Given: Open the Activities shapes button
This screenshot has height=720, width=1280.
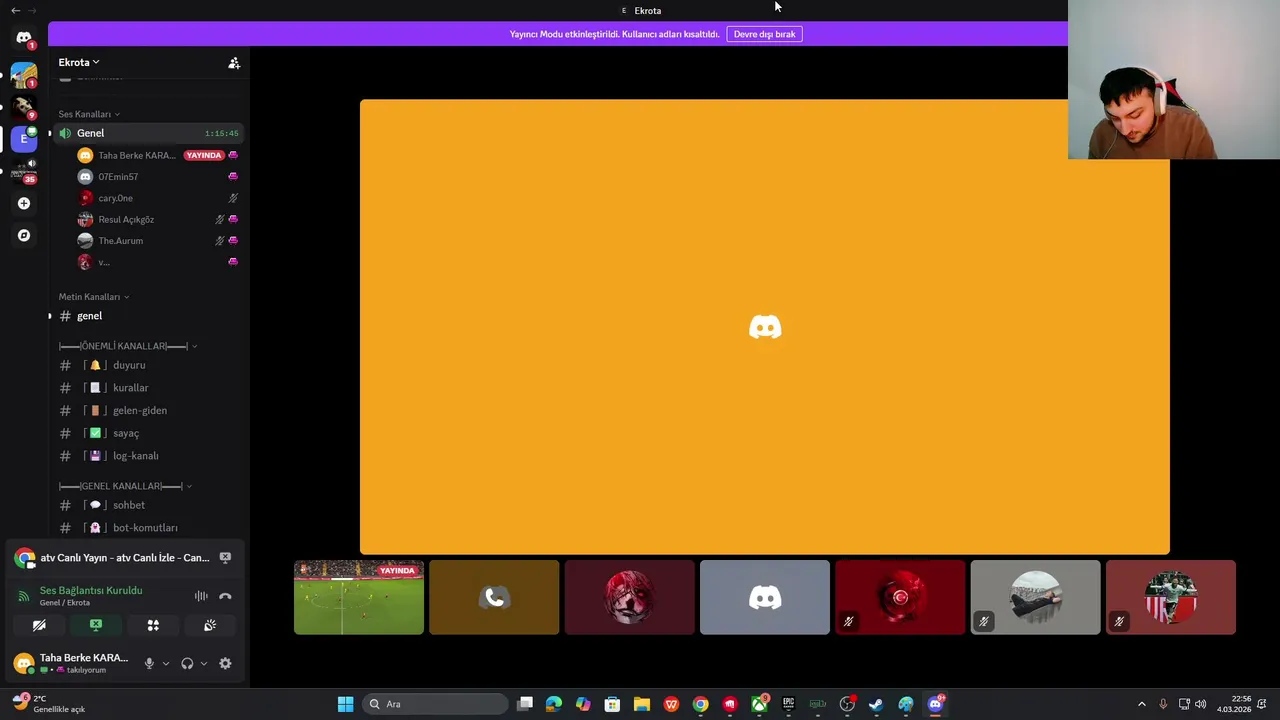Looking at the screenshot, I should coord(153,625).
